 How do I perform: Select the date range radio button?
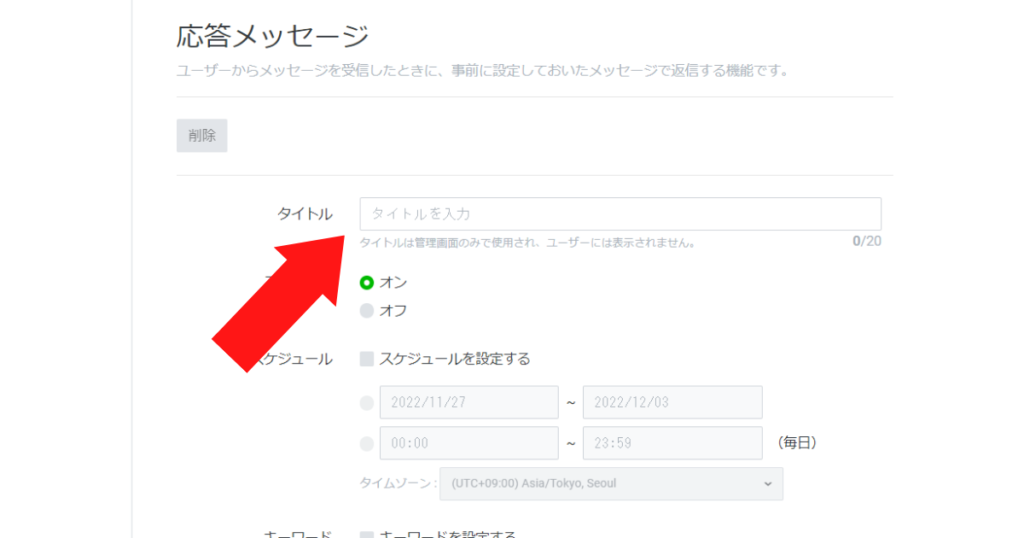click(367, 403)
